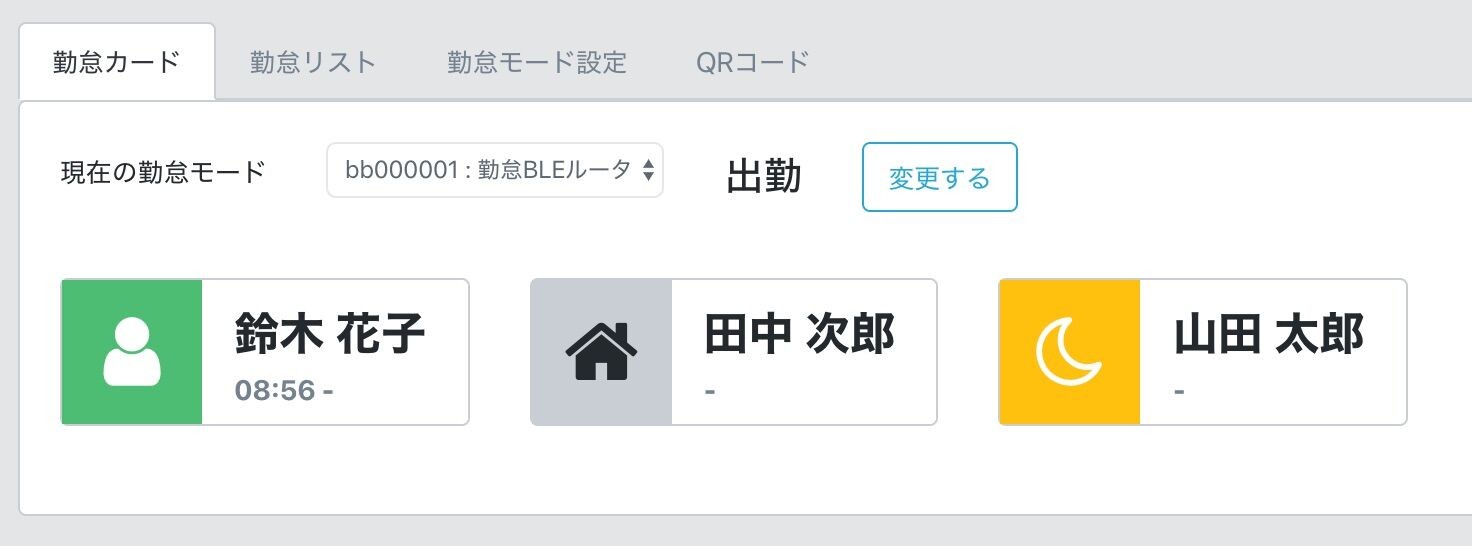This screenshot has width=1472, height=546.
Task: Select the 山田 太郎 name on his card
Action: pos(1269,333)
